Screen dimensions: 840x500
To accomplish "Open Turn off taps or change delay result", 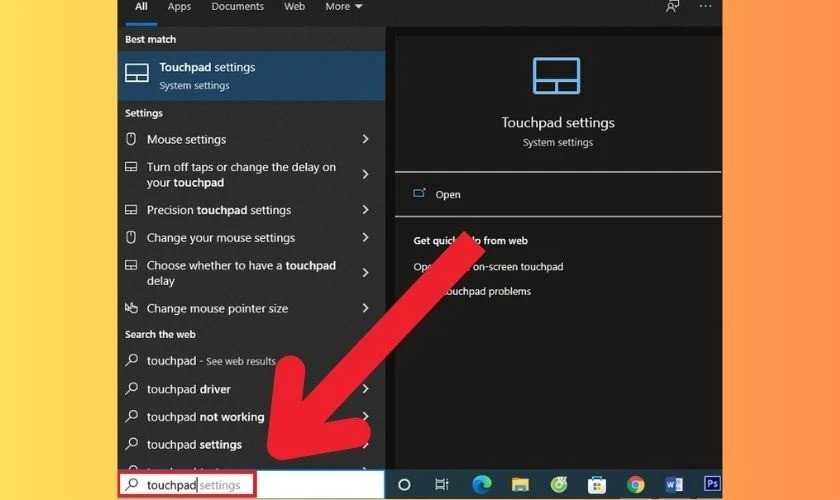I will click(251, 175).
